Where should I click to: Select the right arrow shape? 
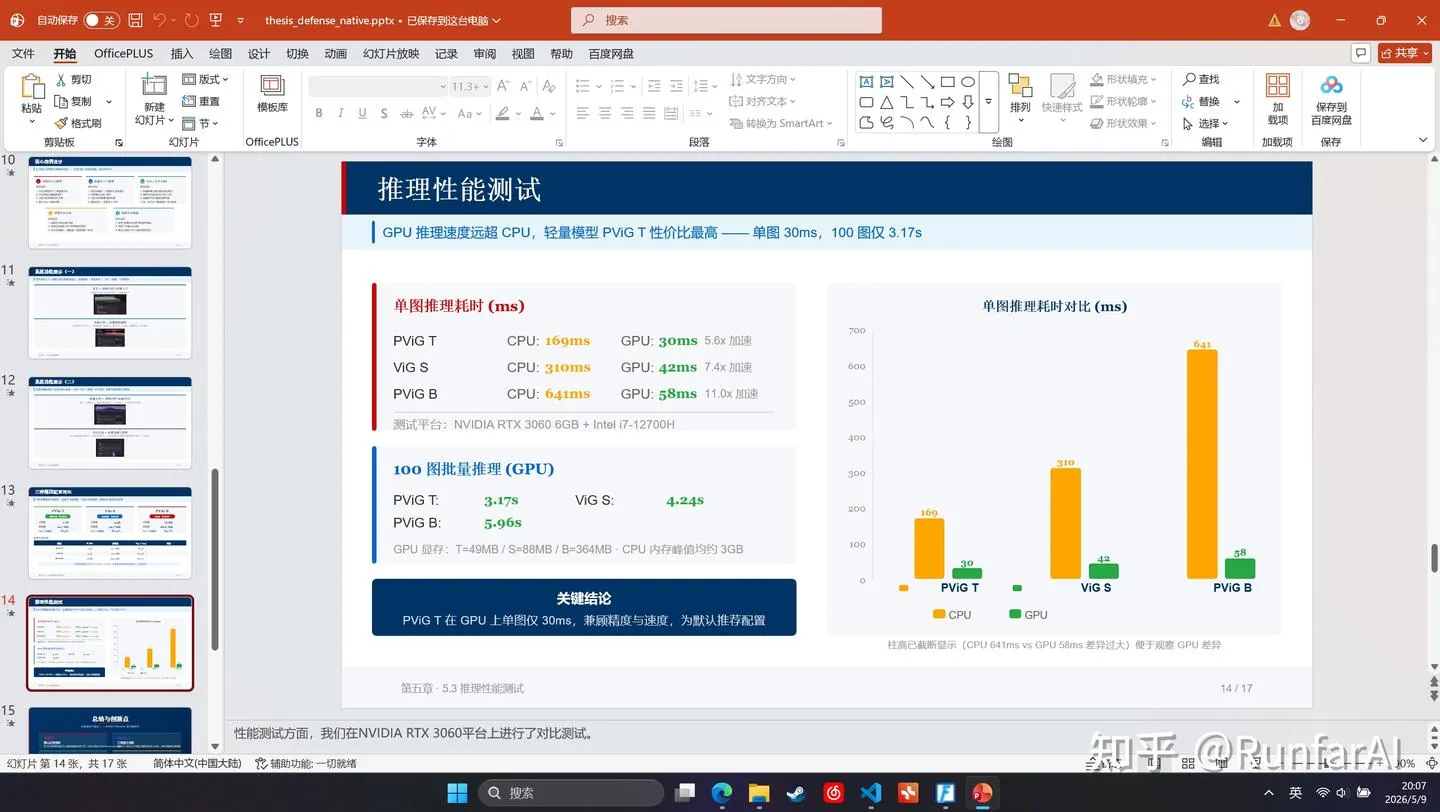(x=947, y=102)
